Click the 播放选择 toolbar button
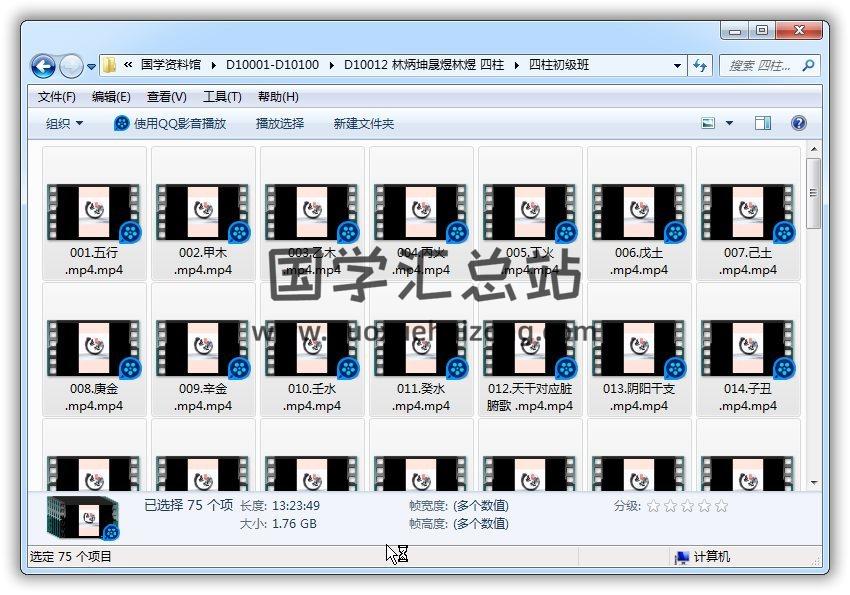 [280, 124]
